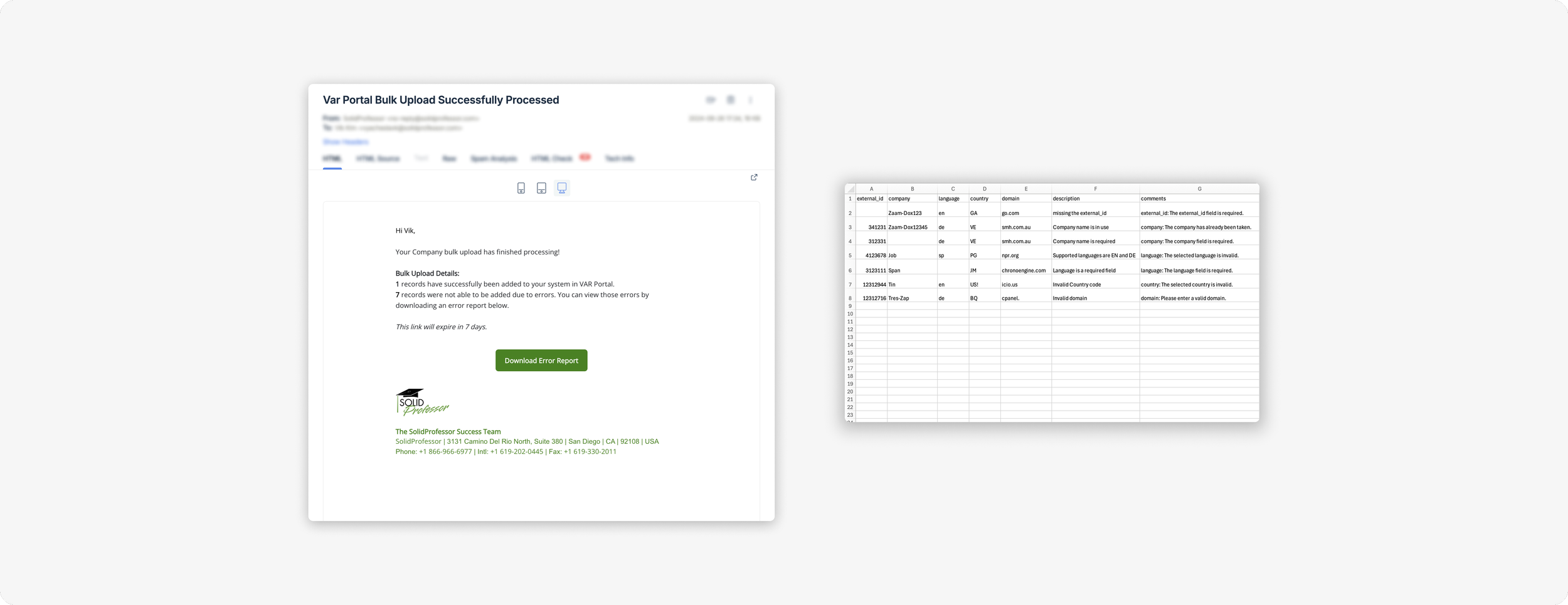Open the Raw tab

coord(449,159)
